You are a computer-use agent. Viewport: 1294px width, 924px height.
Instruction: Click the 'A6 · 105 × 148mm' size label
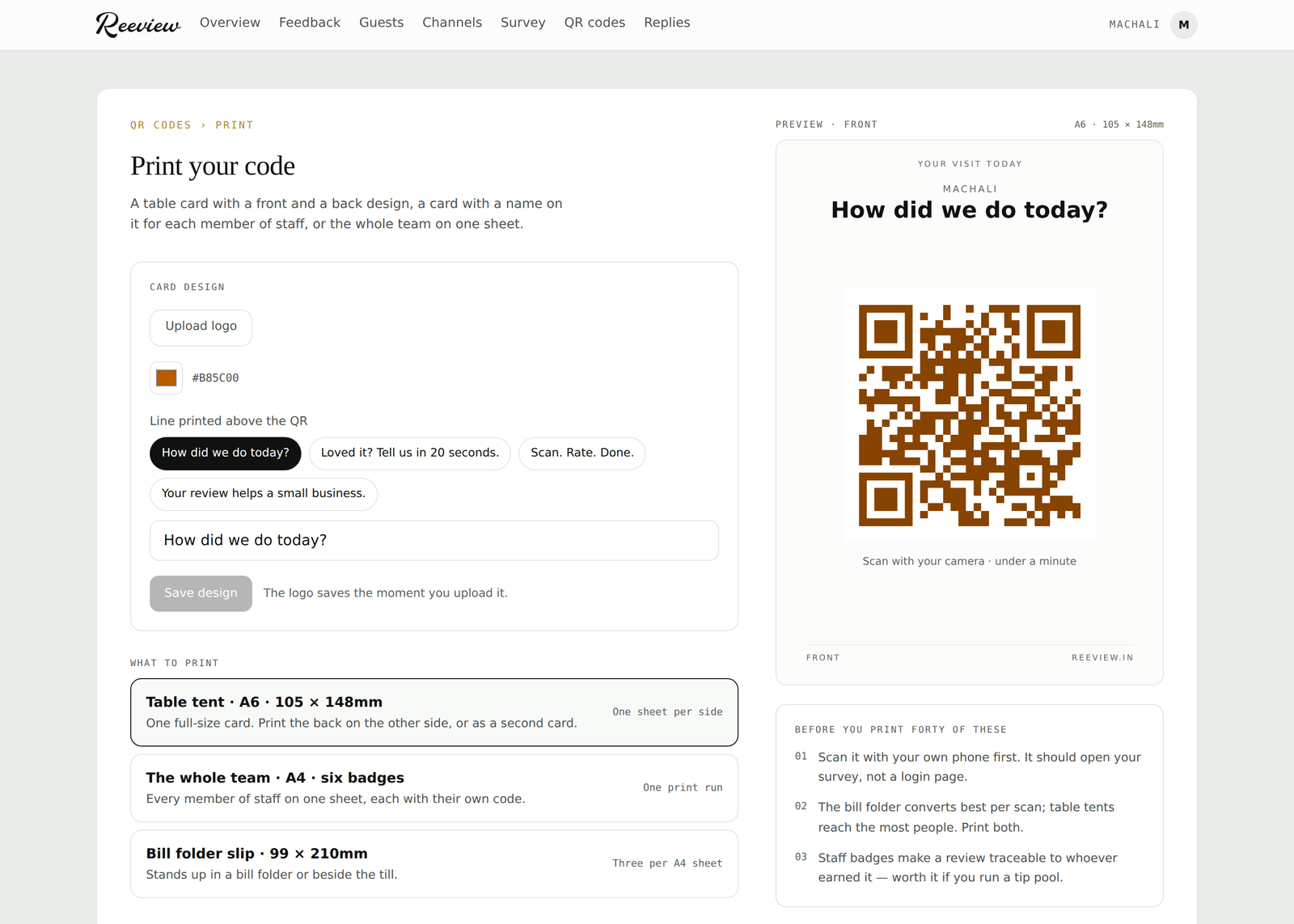tap(1119, 124)
